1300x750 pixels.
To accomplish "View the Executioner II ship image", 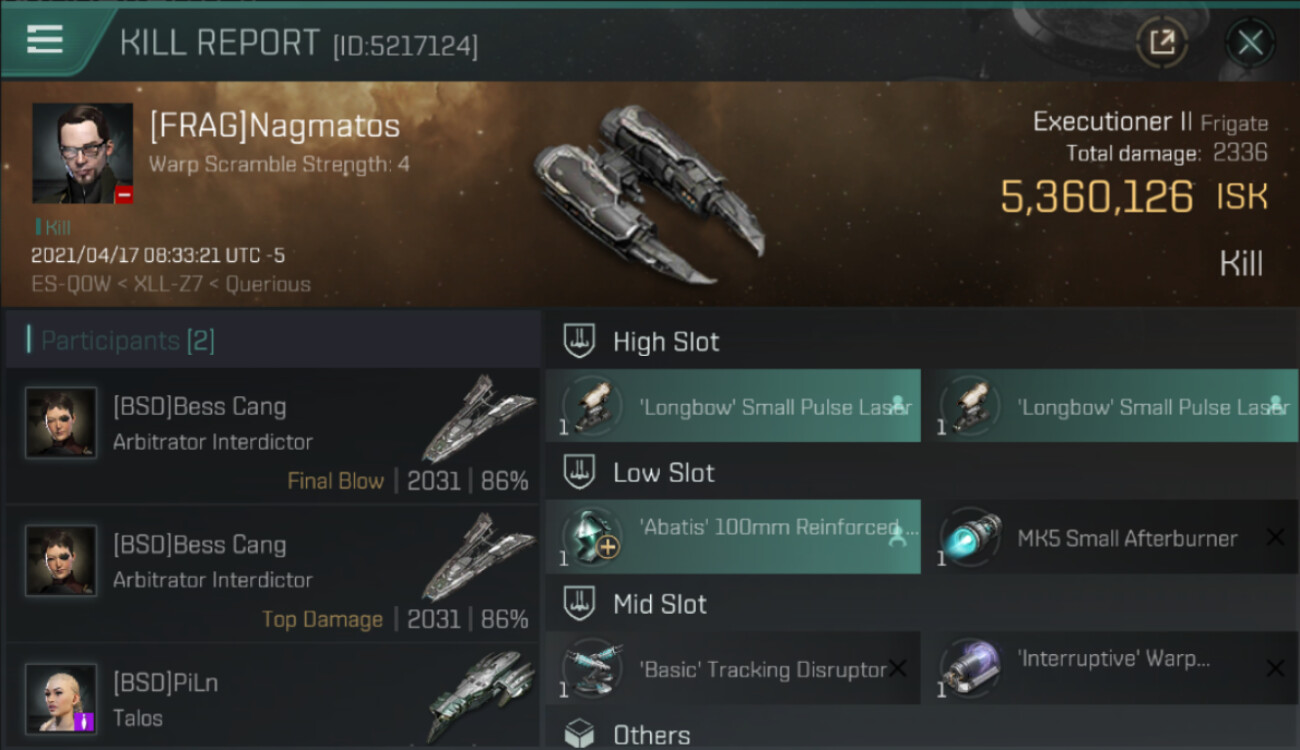I will tap(650, 195).
